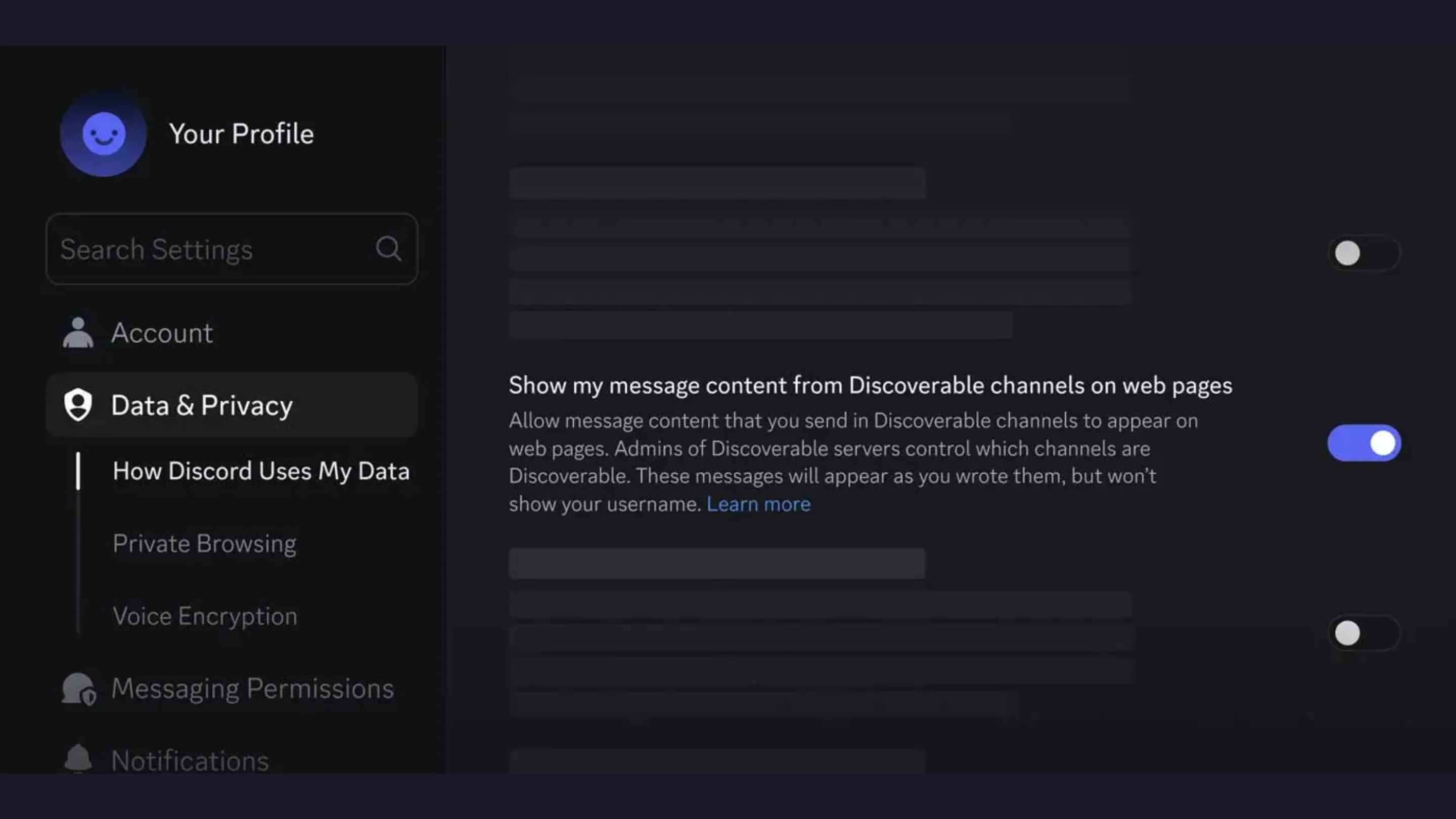Click the Account person icon
This screenshot has height=819, width=1456.
click(78, 332)
